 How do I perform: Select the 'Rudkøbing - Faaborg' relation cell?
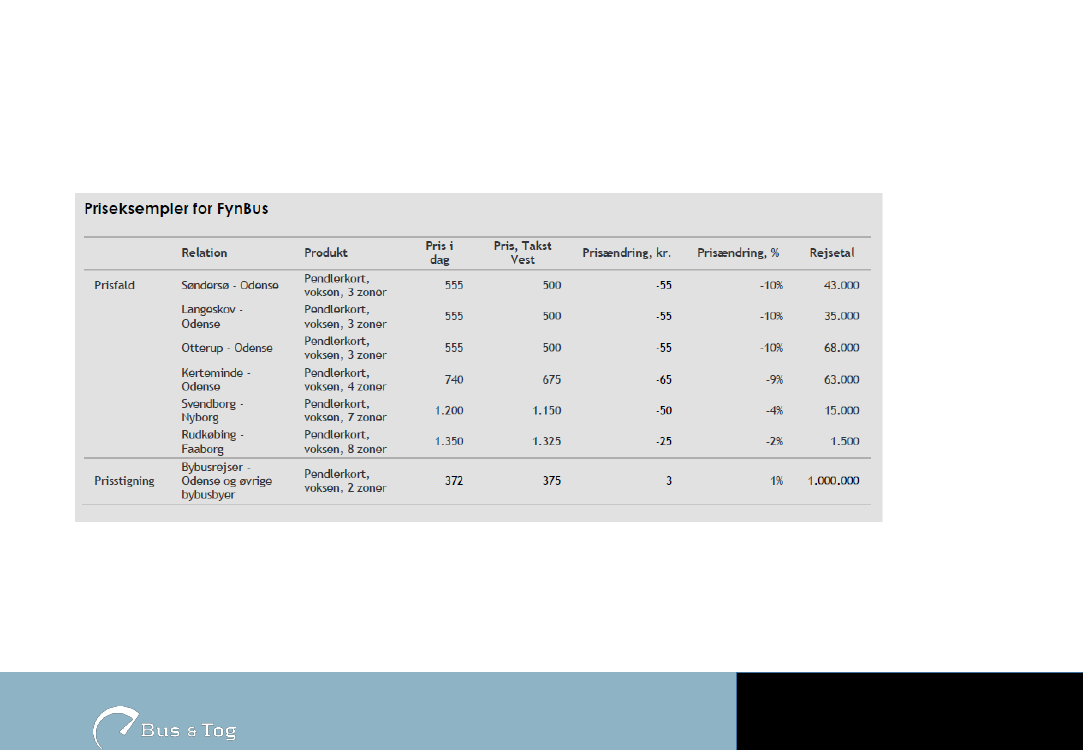click(212, 442)
